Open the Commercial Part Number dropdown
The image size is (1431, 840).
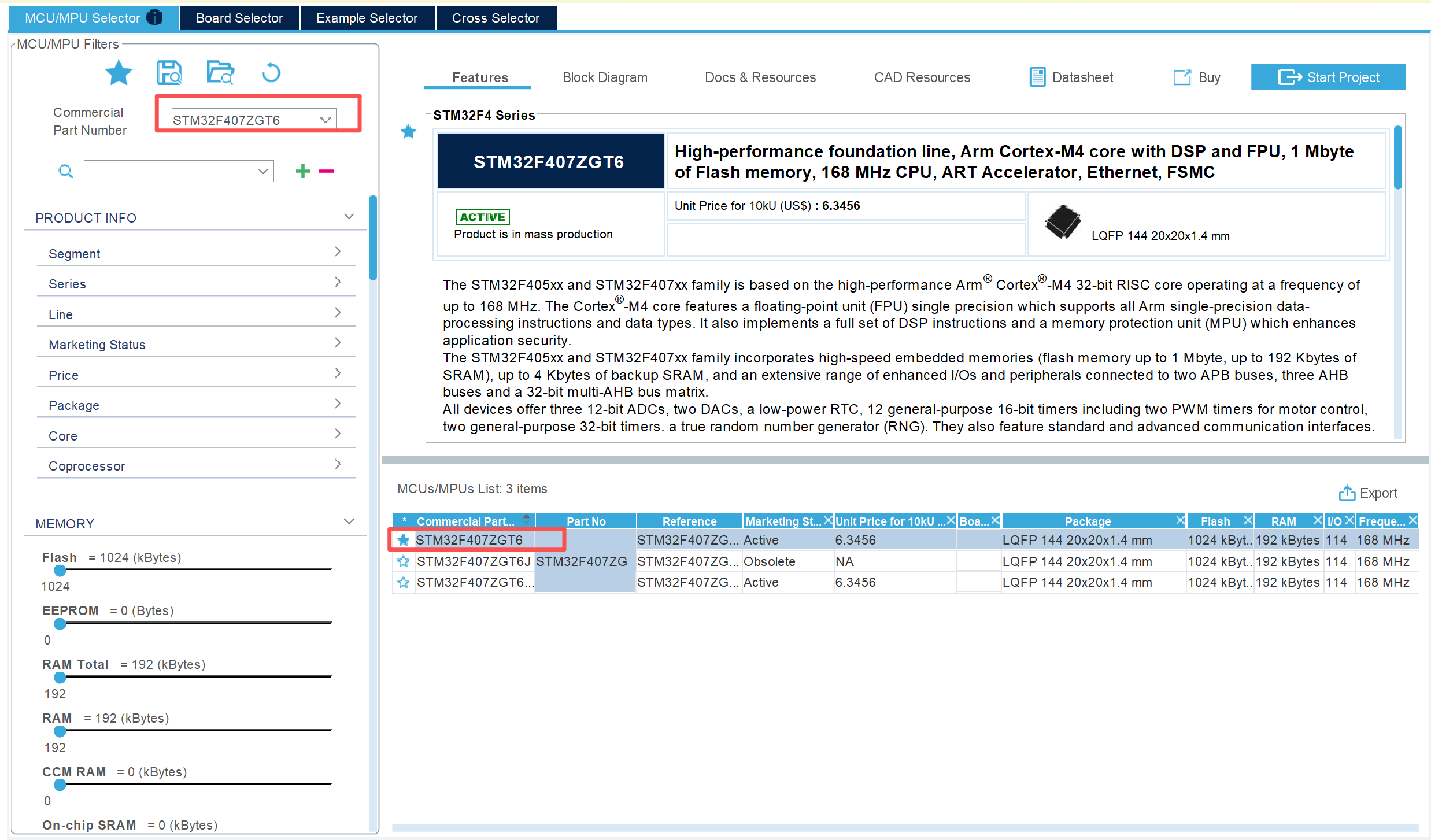[x=325, y=120]
